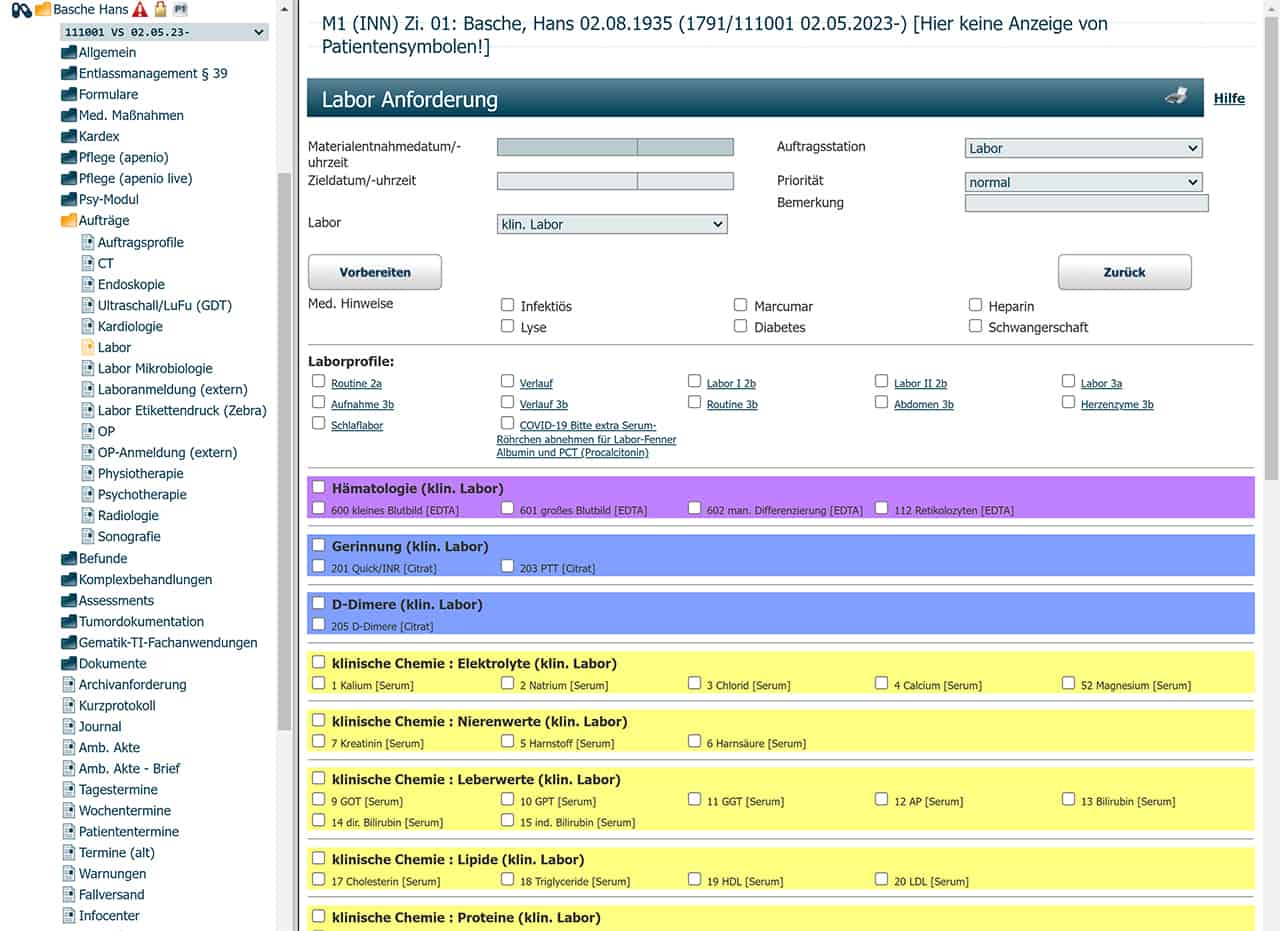The image size is (1280, 931).
Task: Click the Bemerkung input field
Action: pyautogui.click(x=1086, y=203)
